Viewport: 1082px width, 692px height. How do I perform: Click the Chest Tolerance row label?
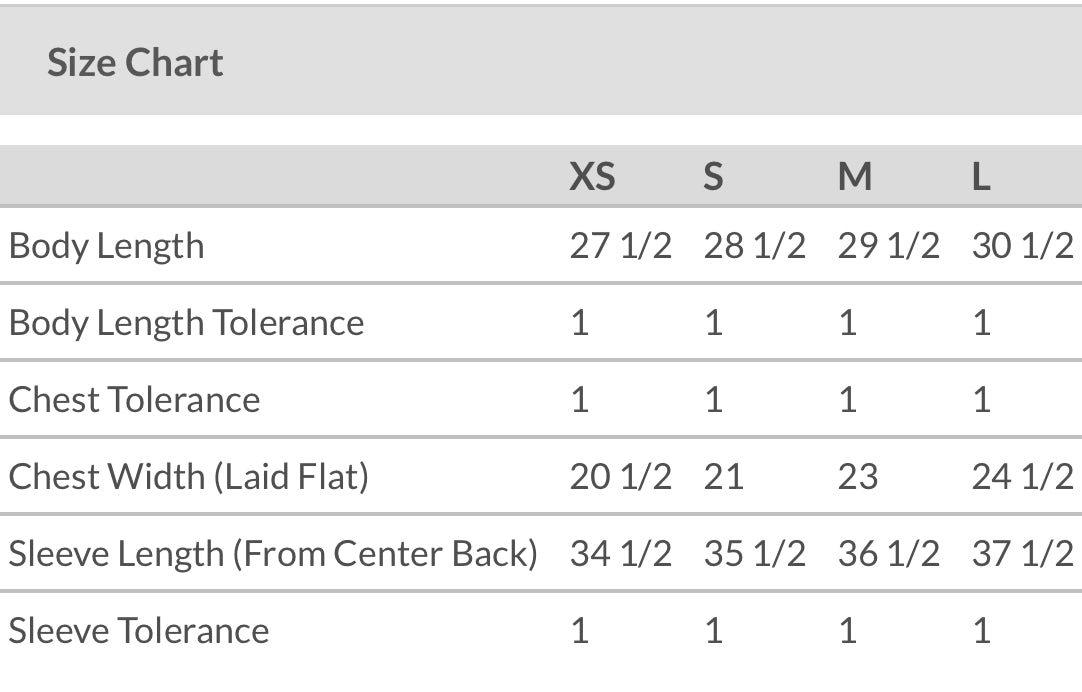tap(134, 400)
